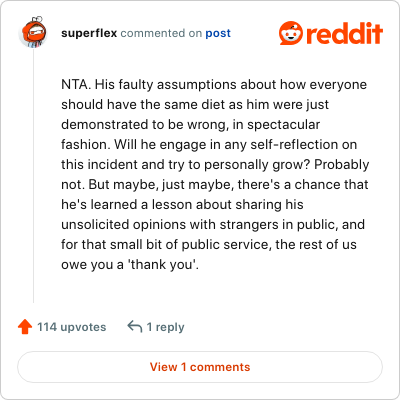The image size is (400, 400).
Task: Click the word "Probably" in the comment
Action: (x=342, y=165)
